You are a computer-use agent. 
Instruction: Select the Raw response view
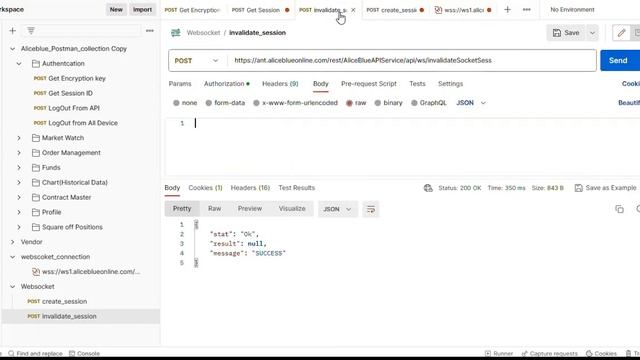[x=214, y=209]
